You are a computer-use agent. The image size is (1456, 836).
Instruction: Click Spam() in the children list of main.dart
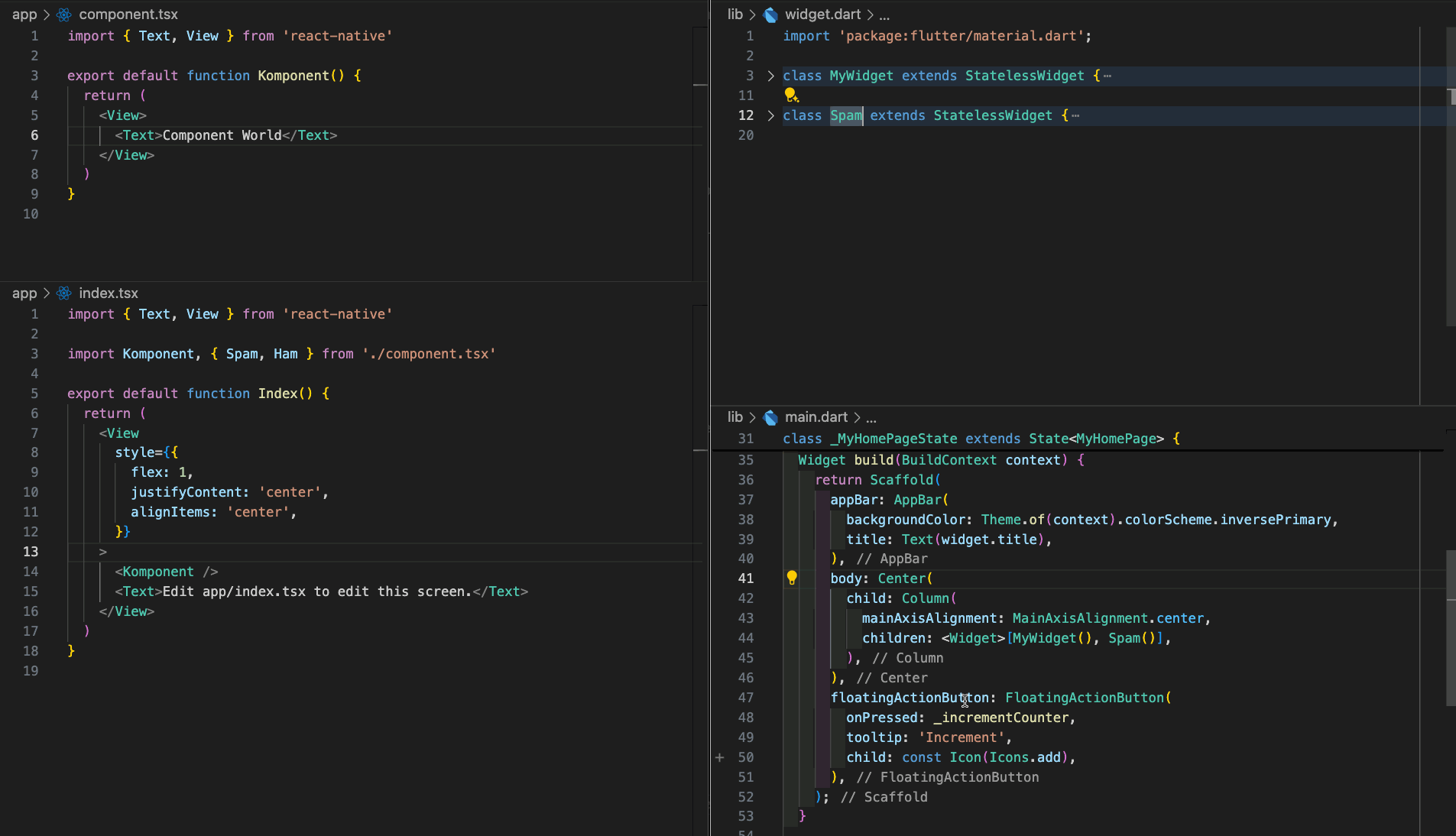point(1133,638)
